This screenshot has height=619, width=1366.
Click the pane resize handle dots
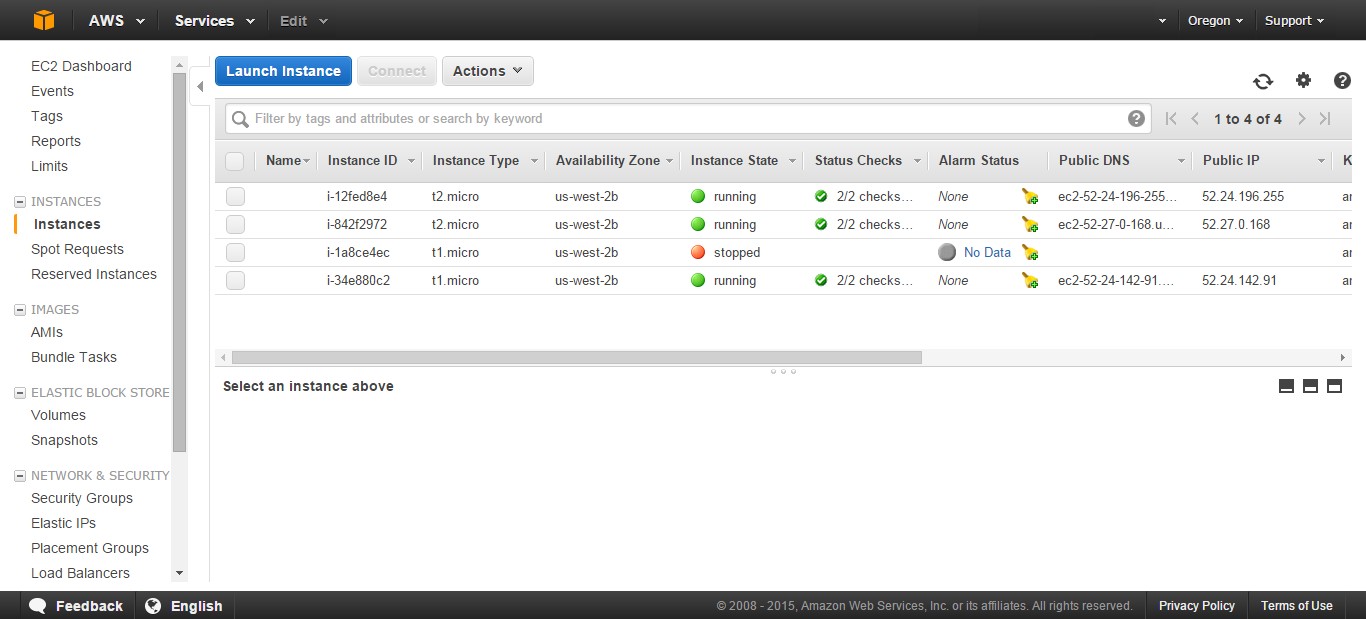[x=783, y=371]
